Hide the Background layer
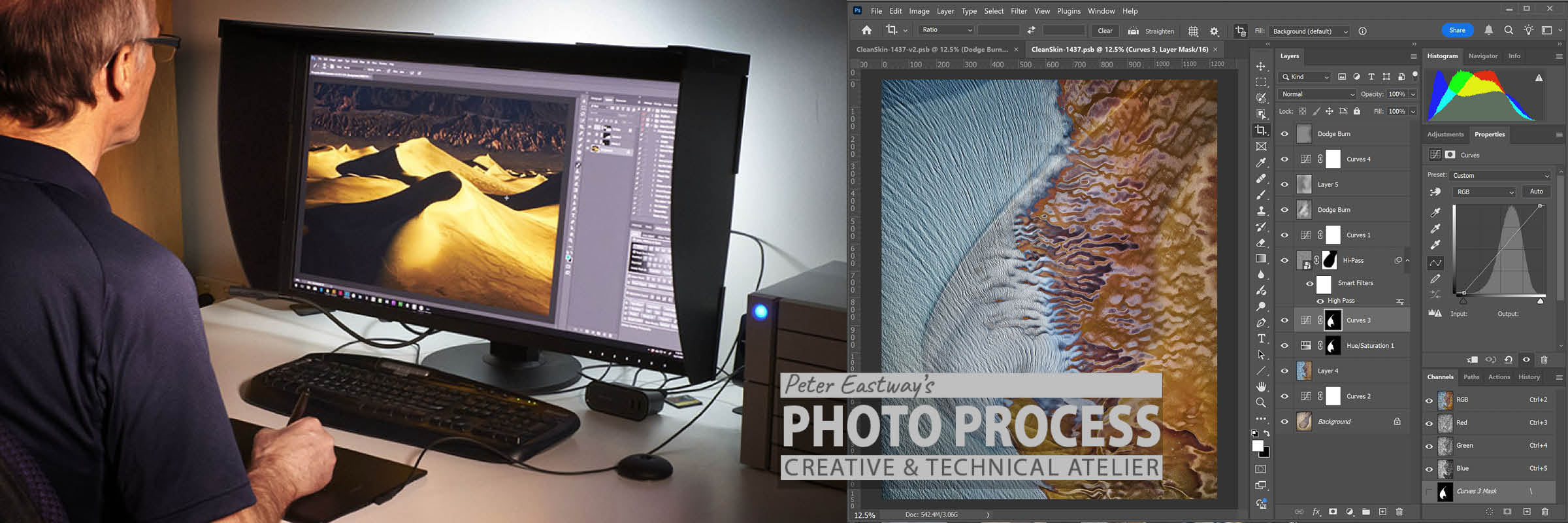This screenshot has height=523, width=1568. point(1284,422)
